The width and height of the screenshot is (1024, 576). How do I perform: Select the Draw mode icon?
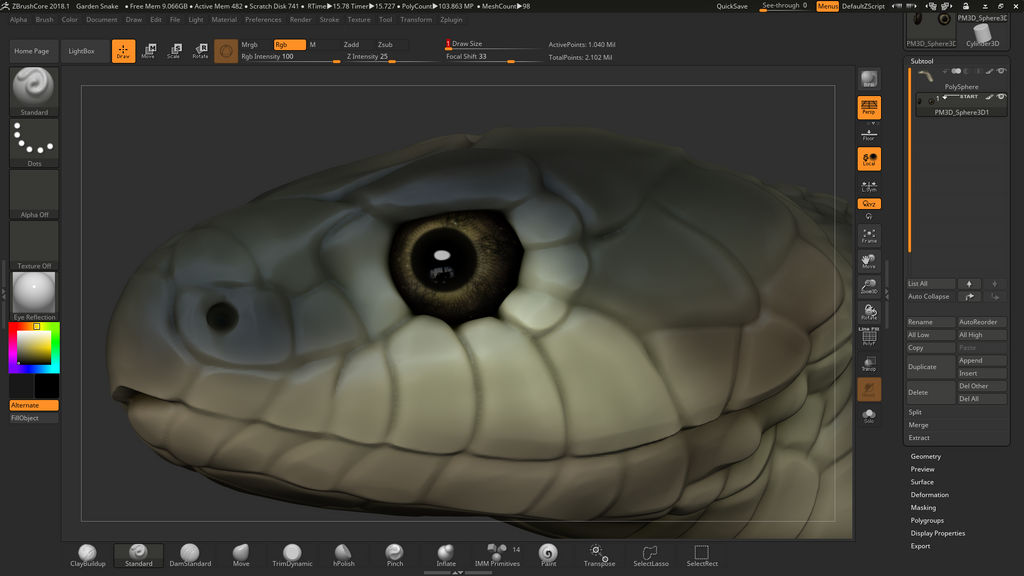tap(123, 51)
